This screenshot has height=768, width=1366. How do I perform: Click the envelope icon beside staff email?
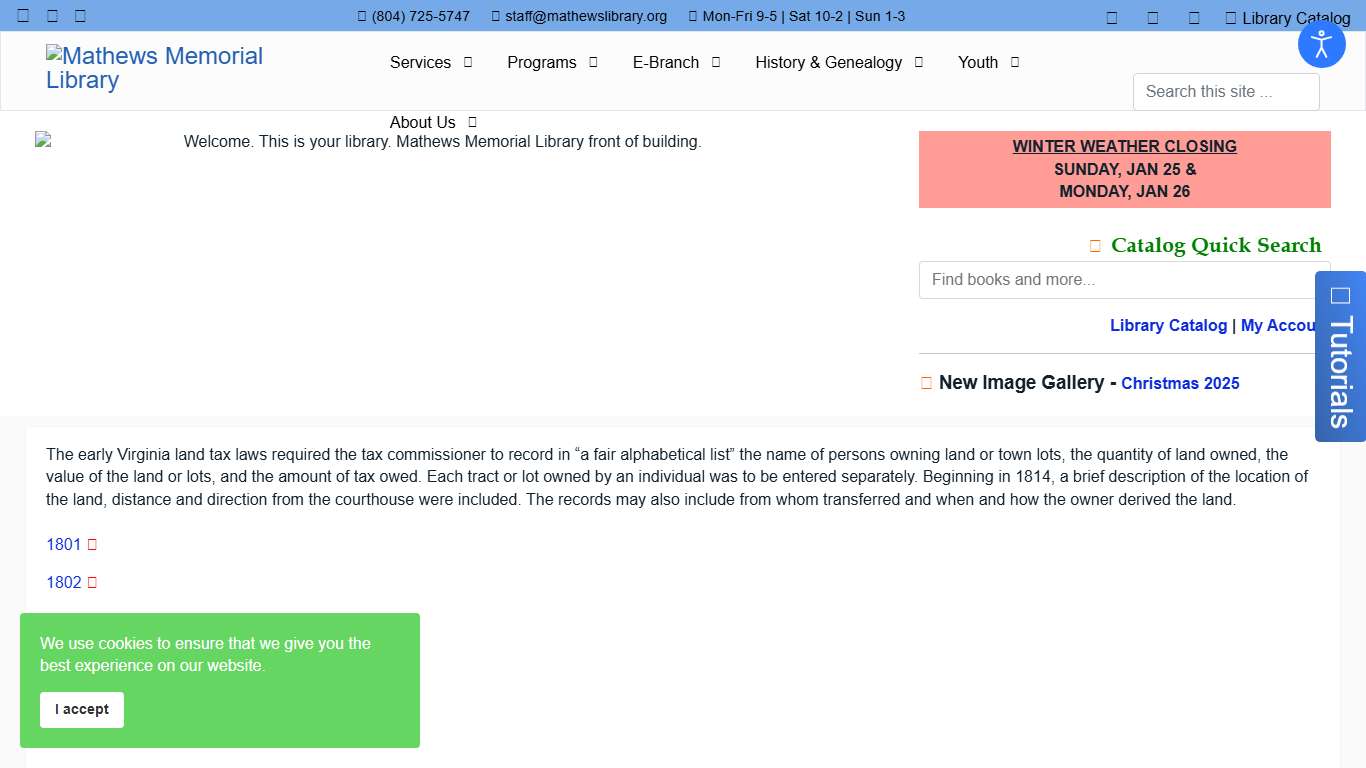tap(495, 17)
